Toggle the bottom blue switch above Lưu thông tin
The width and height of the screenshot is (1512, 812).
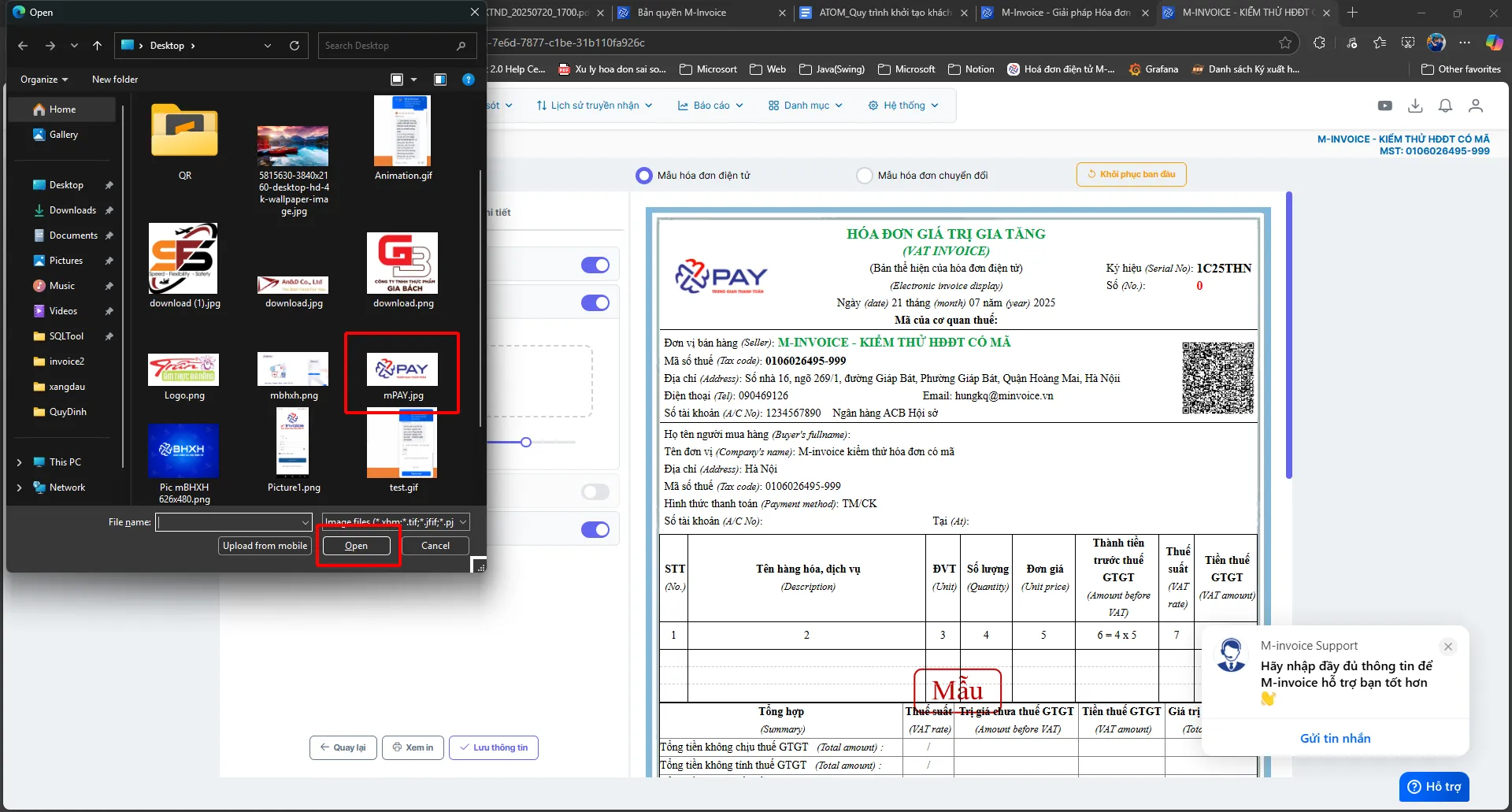pos(595,530)
